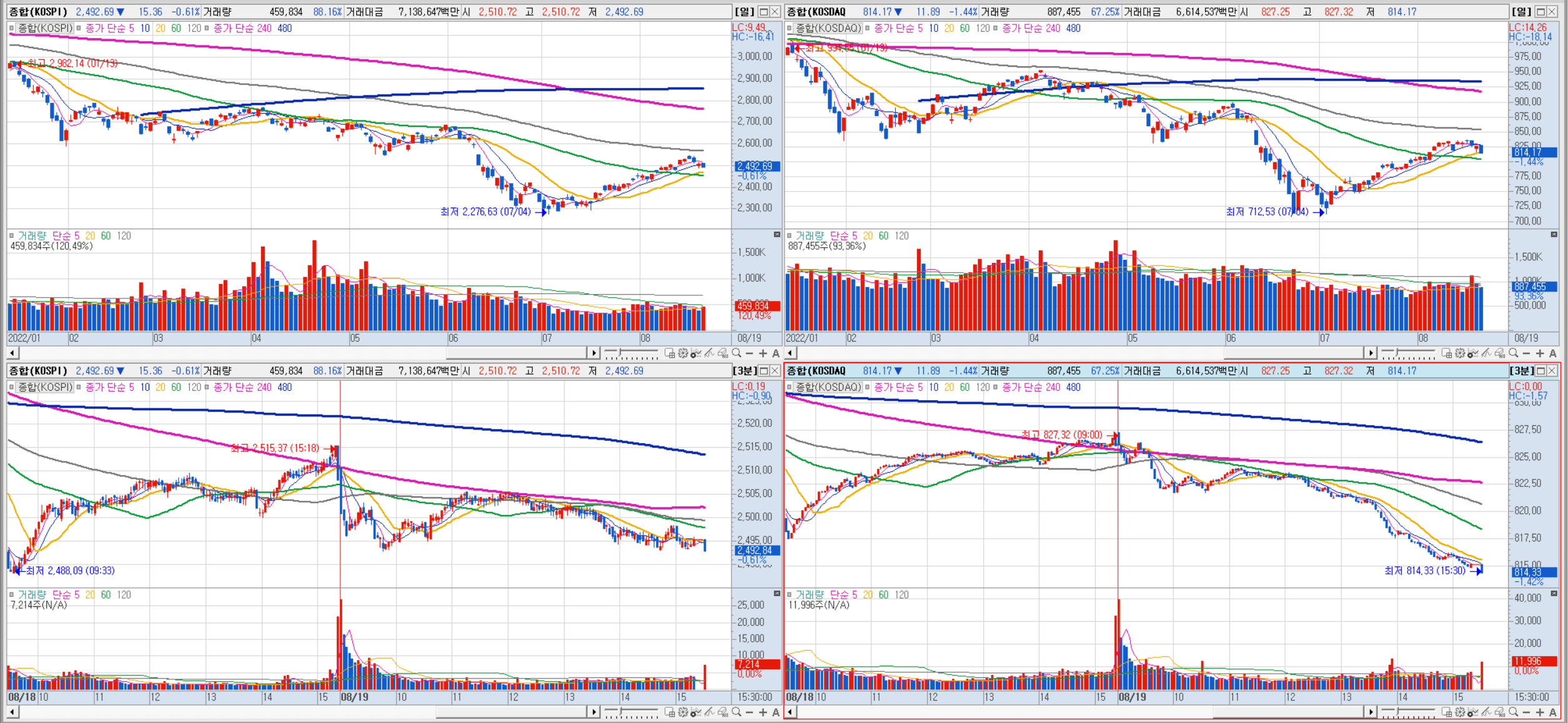The height and width of the screenshot is (723, 1568).
Task: Collapse KOSPI daily volume pane with corner button
Action: [777, 234]
